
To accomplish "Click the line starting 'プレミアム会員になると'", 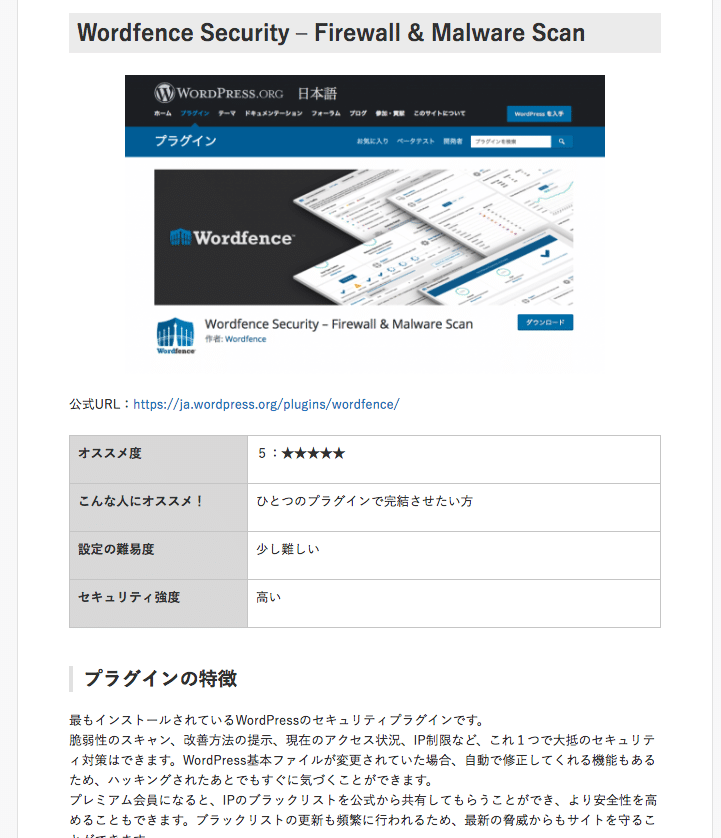I will click(x=363, y=800).
